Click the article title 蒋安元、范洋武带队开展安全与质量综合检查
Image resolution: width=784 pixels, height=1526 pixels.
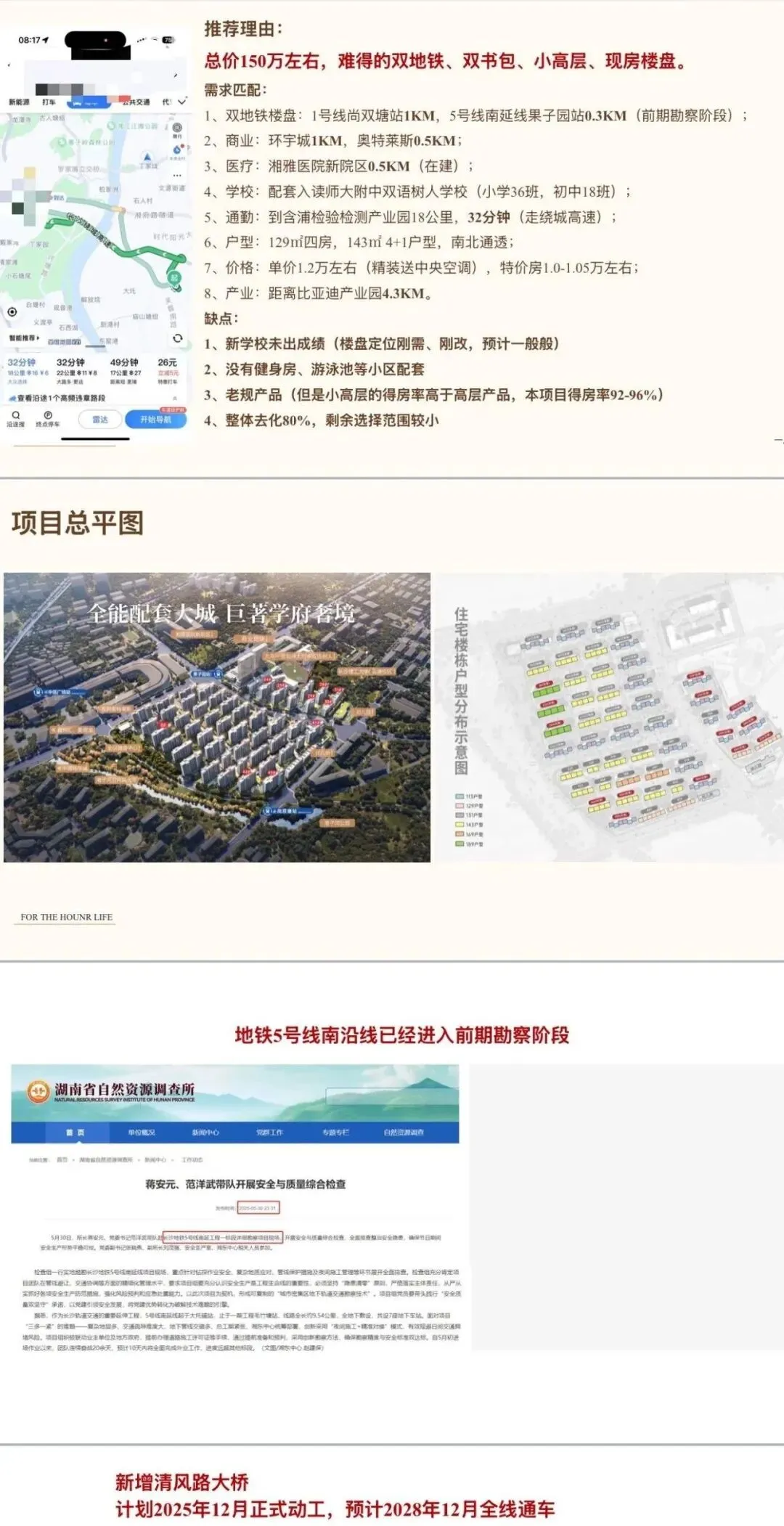coord(245,1184)
